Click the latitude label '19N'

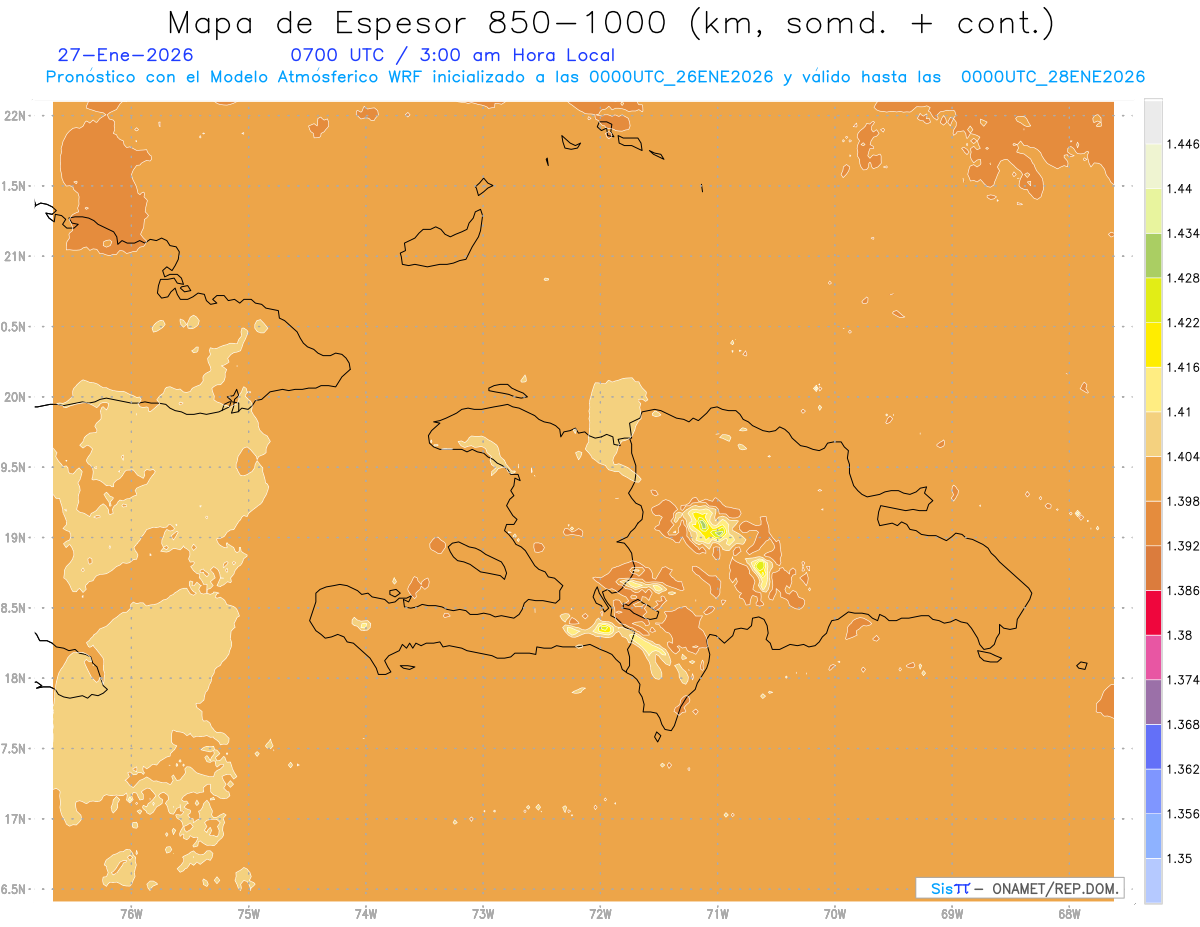(16, 538)
